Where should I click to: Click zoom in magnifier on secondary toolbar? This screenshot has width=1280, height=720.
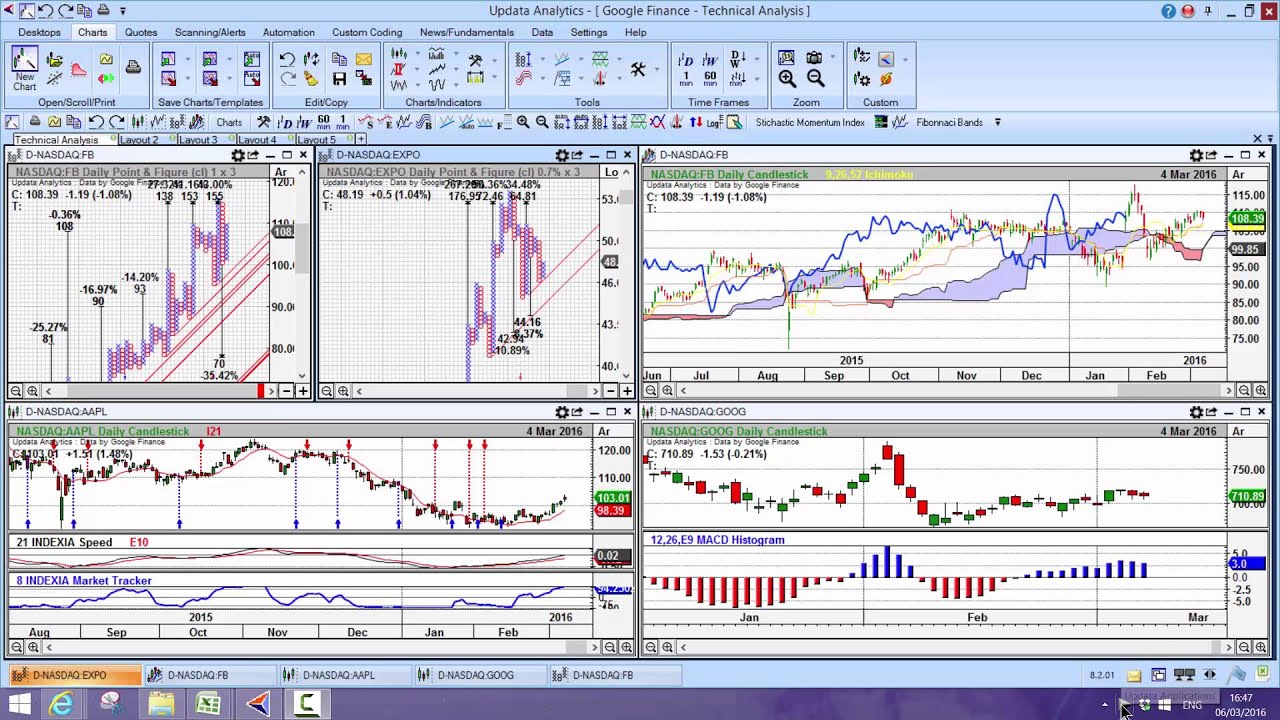click(523, 122)
